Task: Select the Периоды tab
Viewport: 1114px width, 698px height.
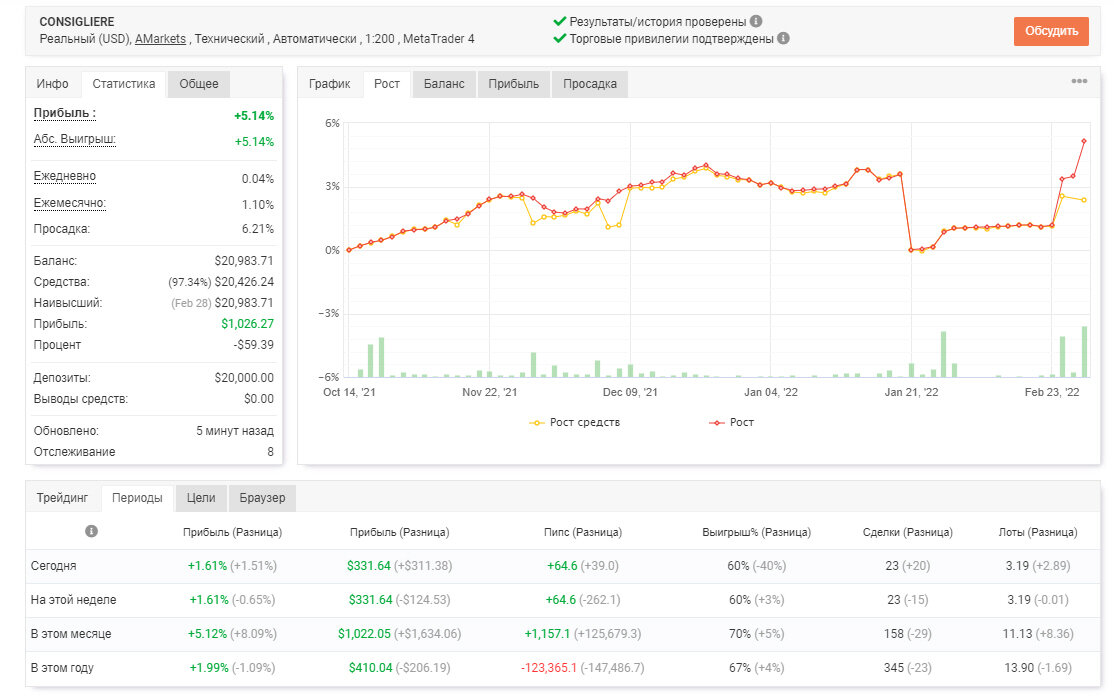Action: pos(137,498)
